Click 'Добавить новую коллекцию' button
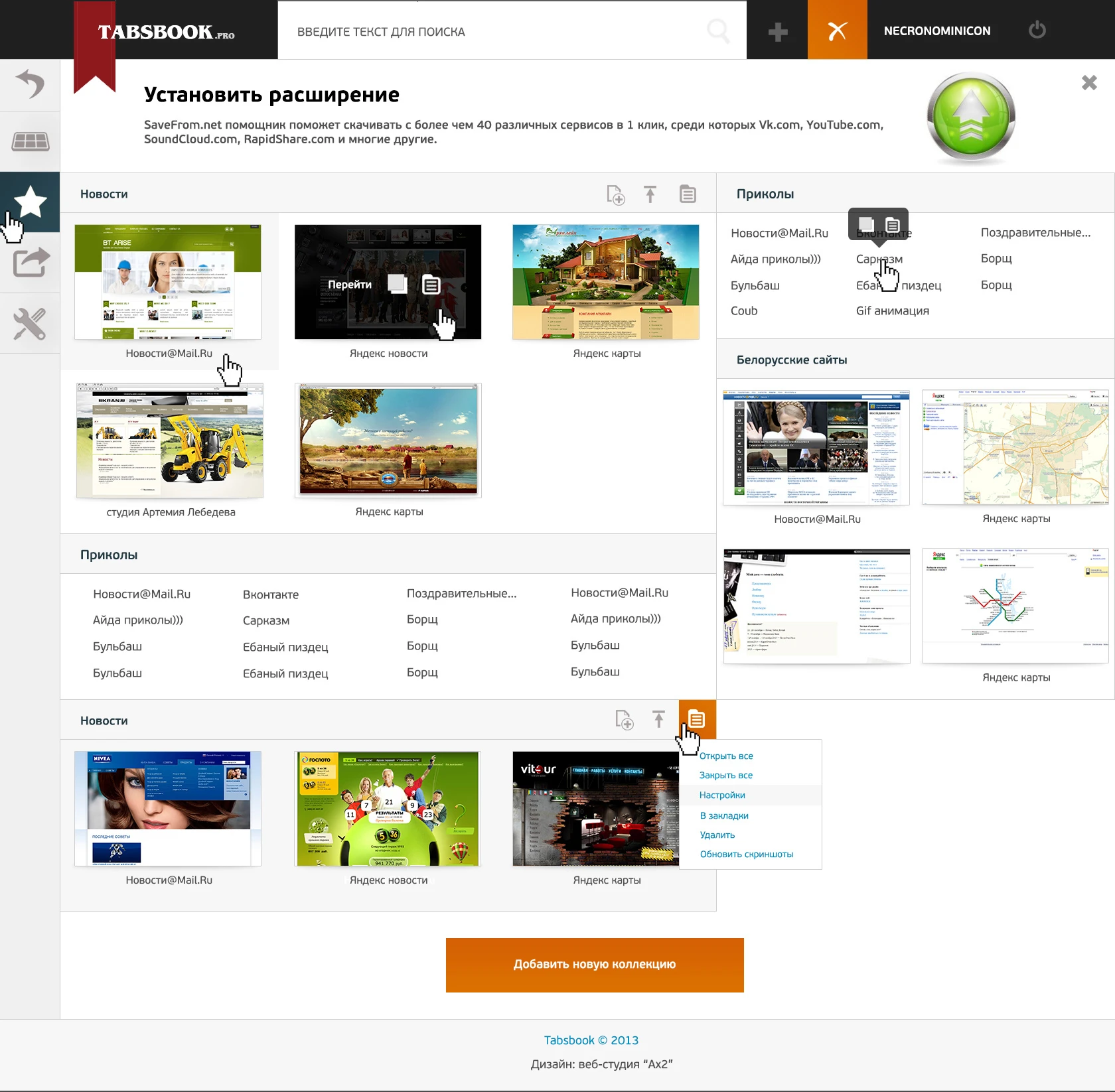 tap(595, 965)
